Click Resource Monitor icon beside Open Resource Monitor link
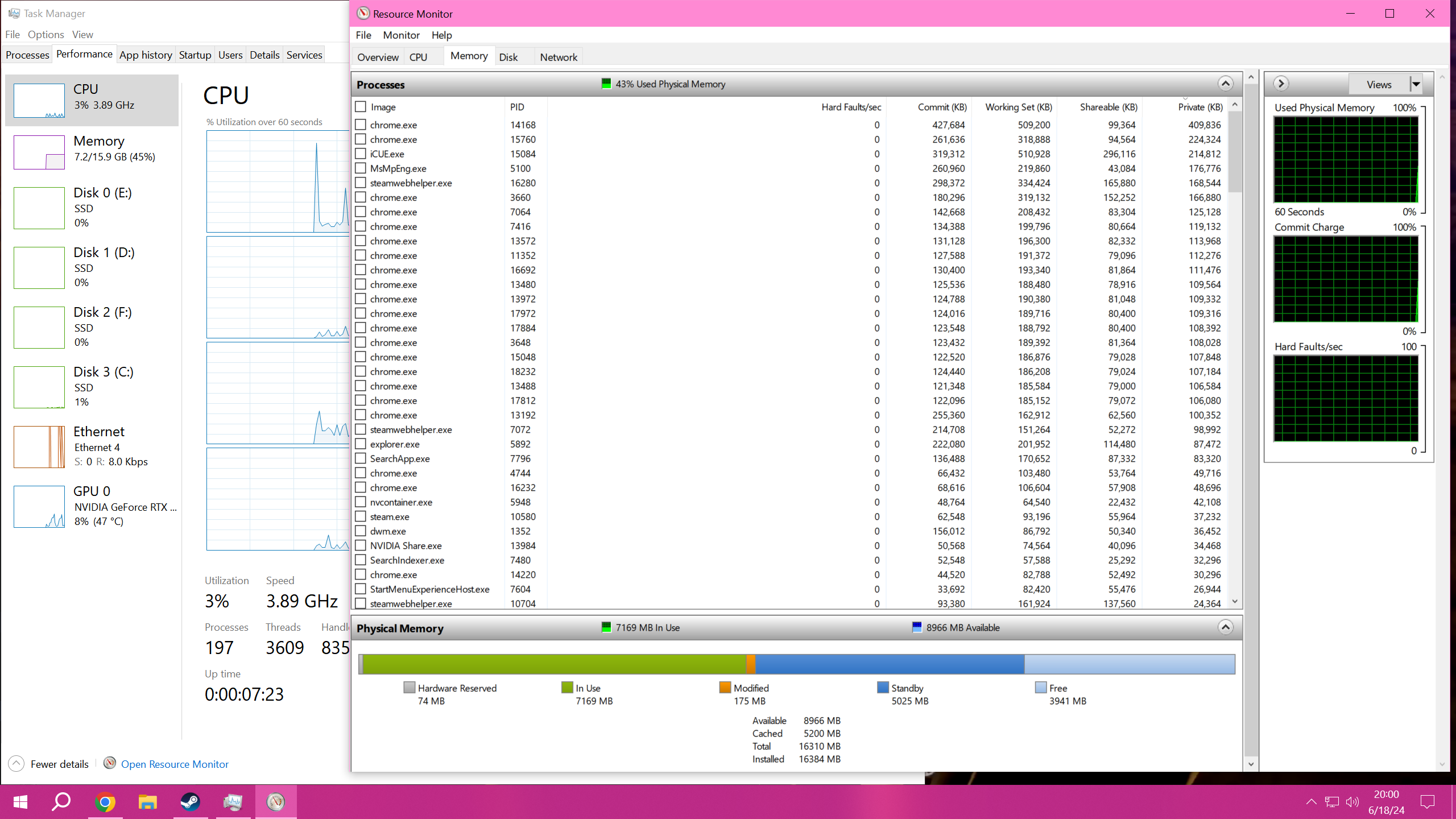The width and height of the screenshot is (1456, 819). coord(110,763)
